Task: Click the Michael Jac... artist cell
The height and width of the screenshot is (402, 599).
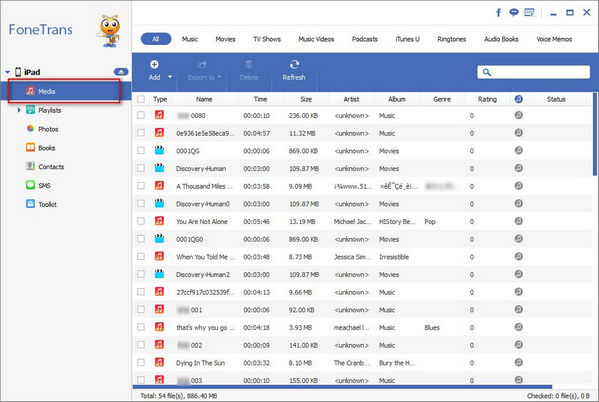Action: [x=352, y=221]
